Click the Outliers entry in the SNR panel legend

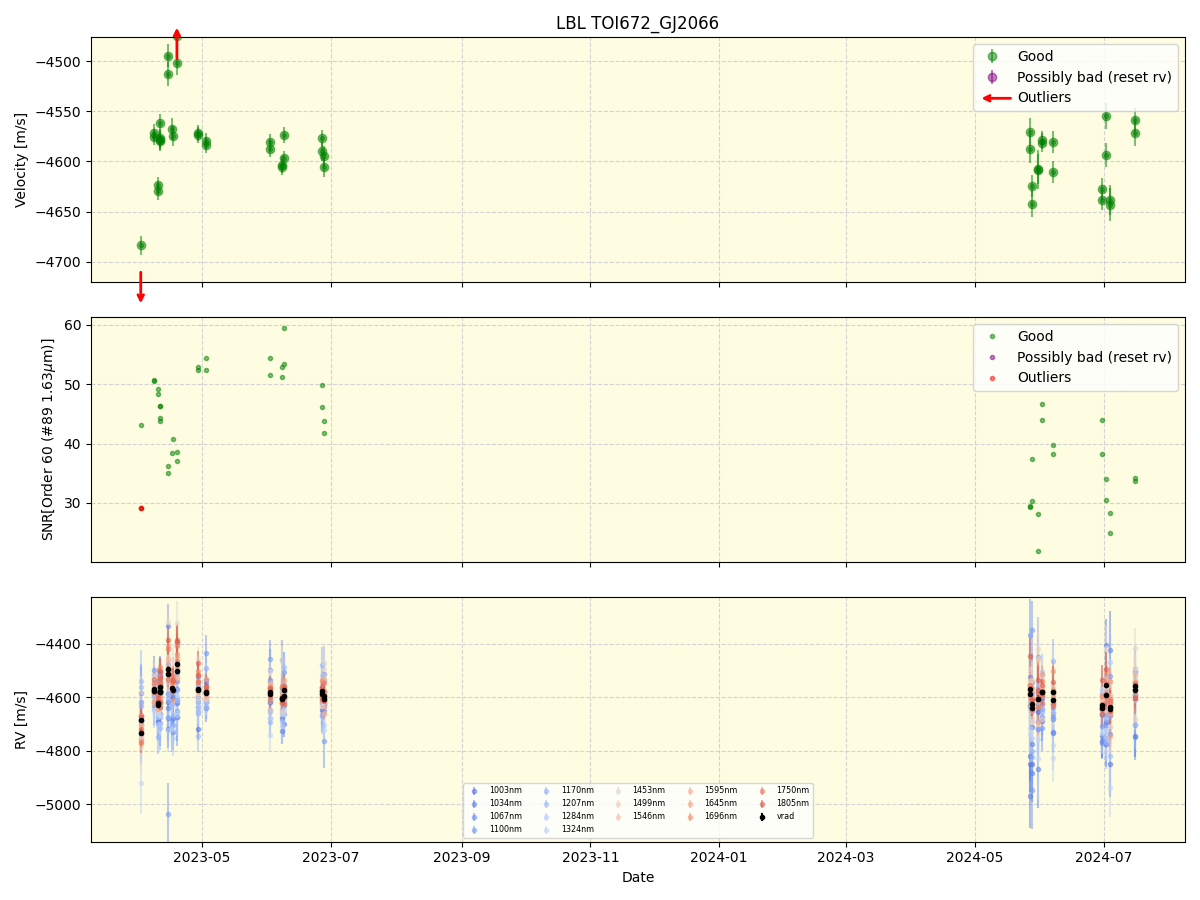coord(1044,377)
